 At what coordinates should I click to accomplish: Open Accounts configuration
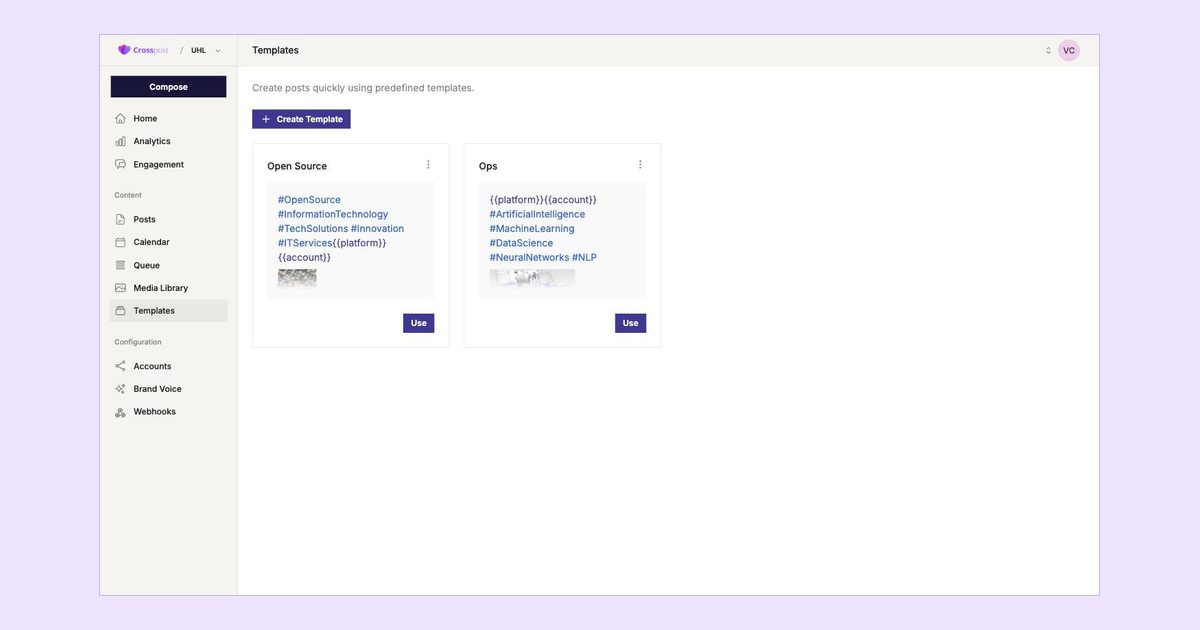tap(168, 366)
